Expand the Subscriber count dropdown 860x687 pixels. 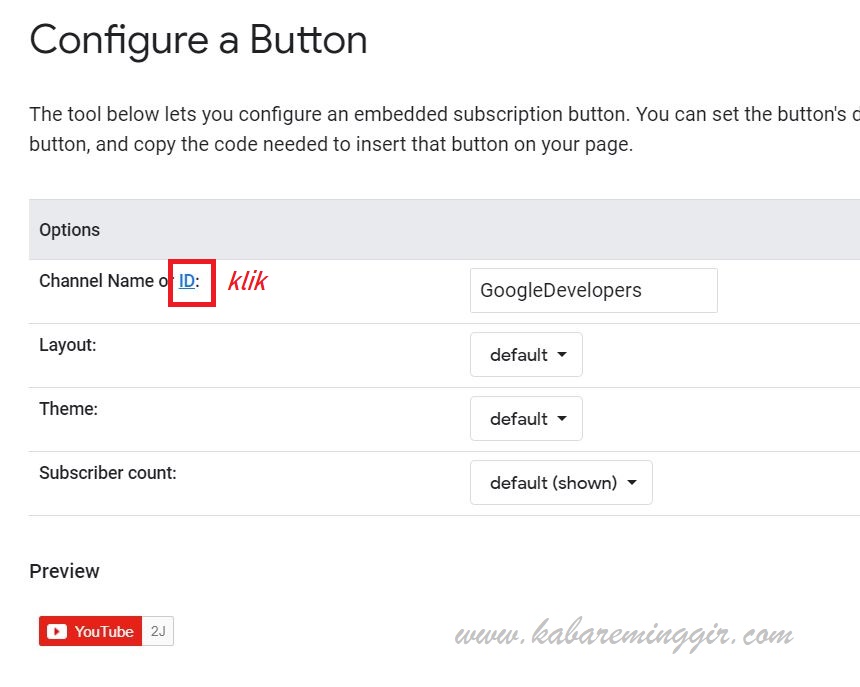tap(561, 483)
